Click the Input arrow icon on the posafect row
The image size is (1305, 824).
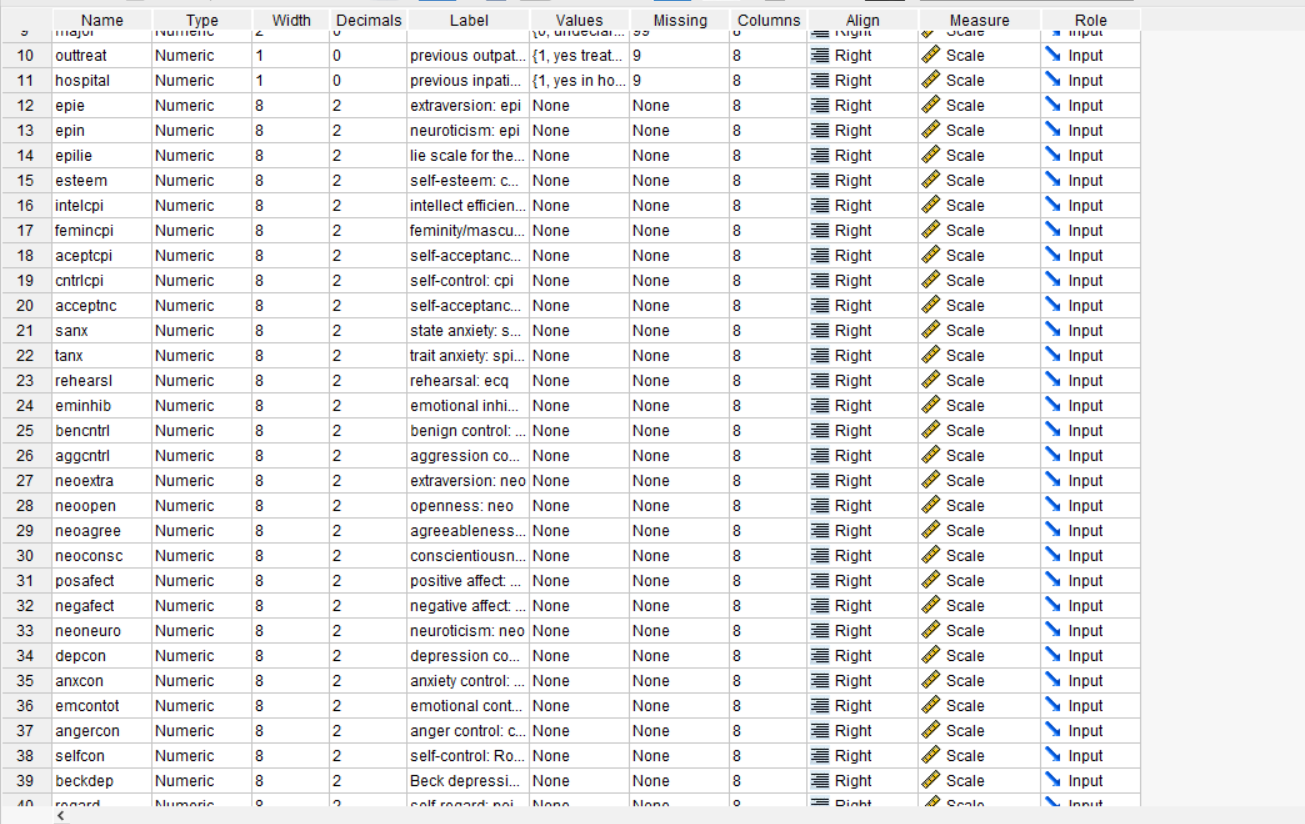[x=1051, y=580]
